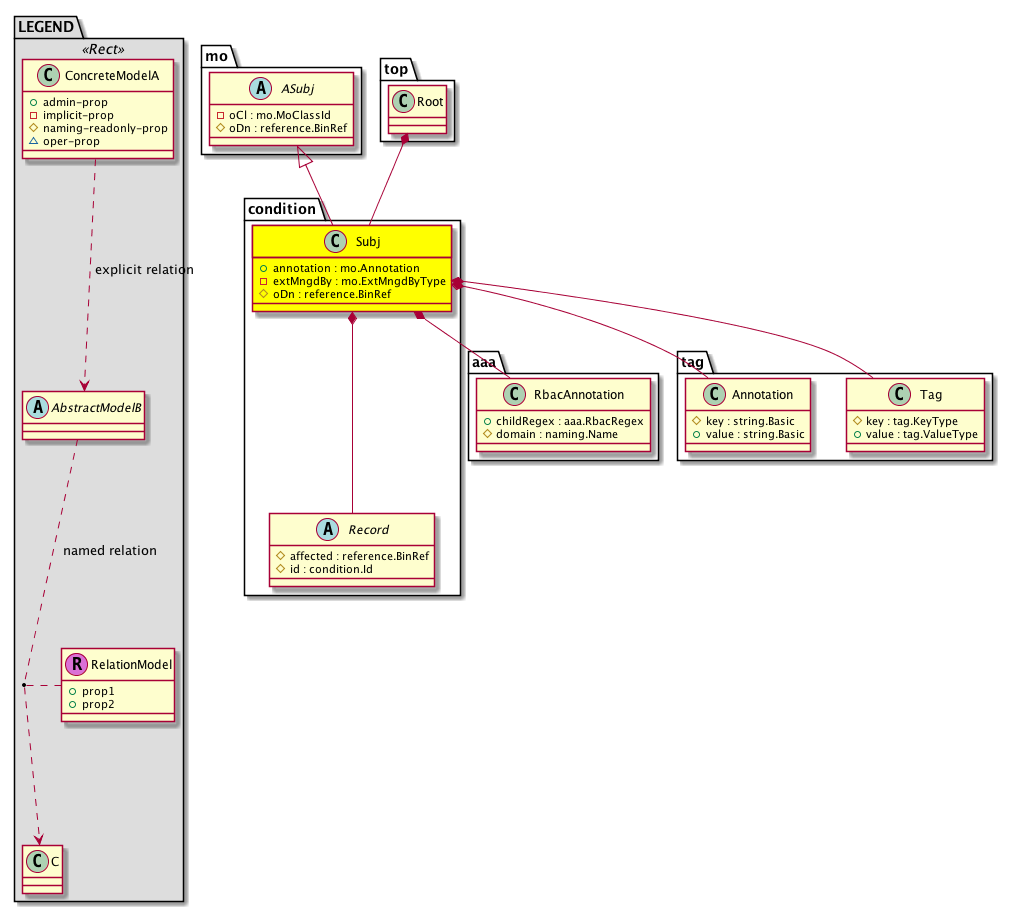The image size is (1013, 912).
Task: Click the pink R icon of RelationModel
Action: 77,664
